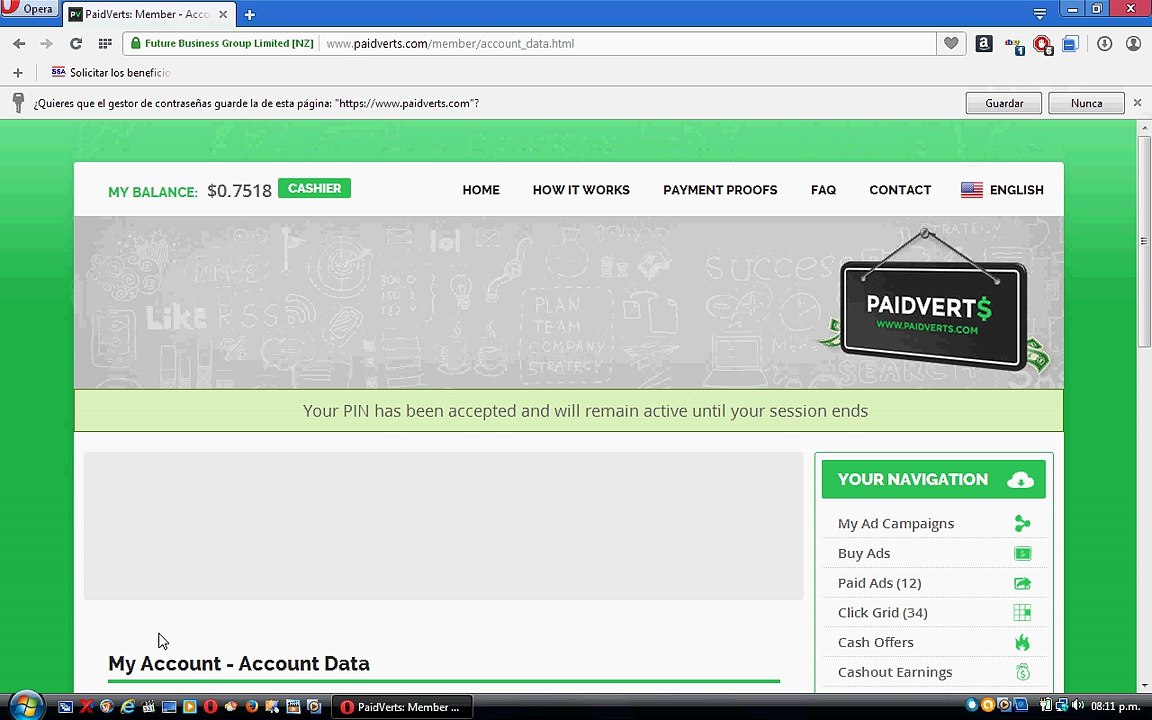The height and width of the screenshot is (720, 1152).
Task: Click the blue tabs extension icon
Action: (1070, 44)
